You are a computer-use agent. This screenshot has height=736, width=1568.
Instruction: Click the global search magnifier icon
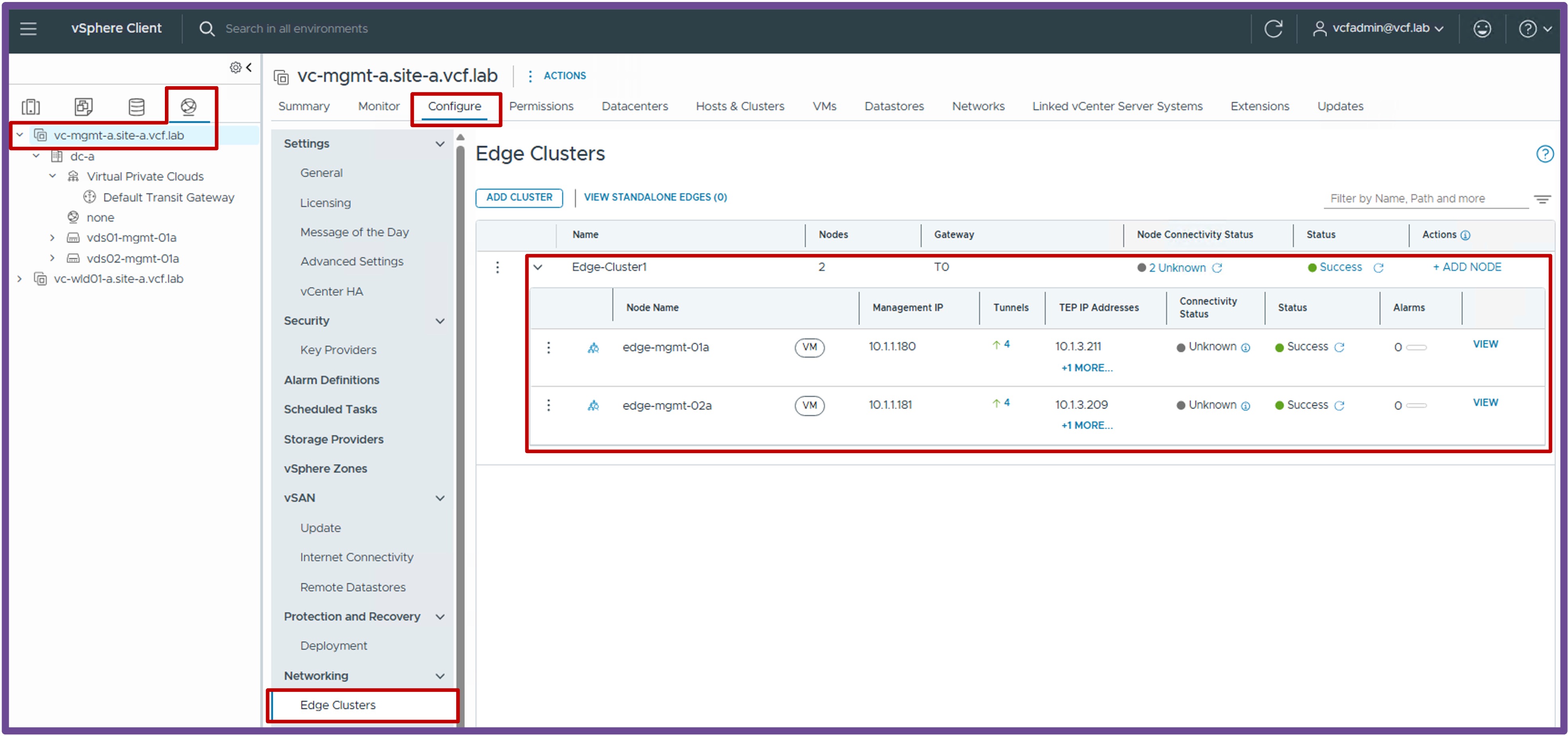pos(207,29)
